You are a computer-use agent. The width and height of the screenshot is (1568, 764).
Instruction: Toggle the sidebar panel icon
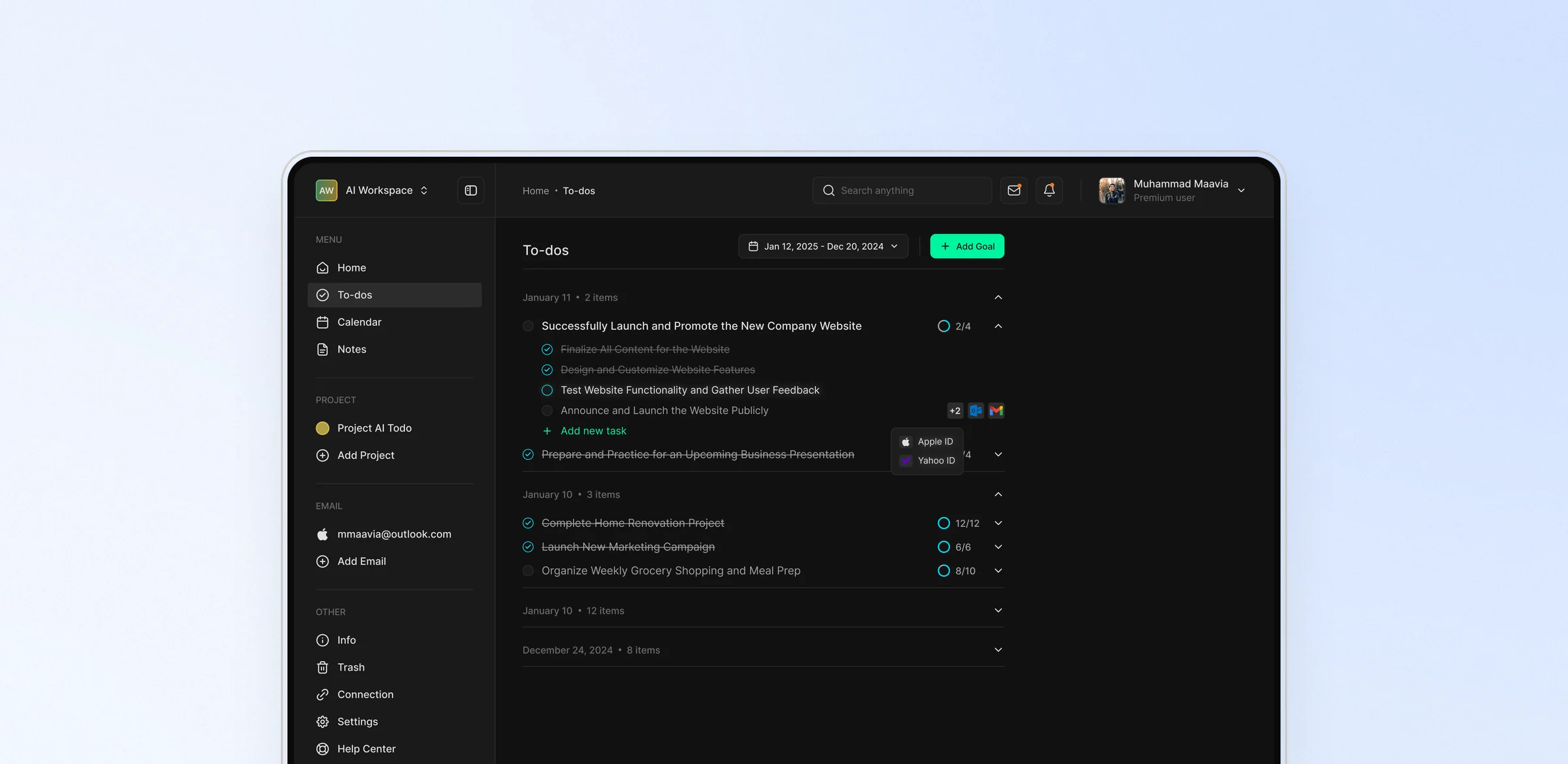point(470,190)
